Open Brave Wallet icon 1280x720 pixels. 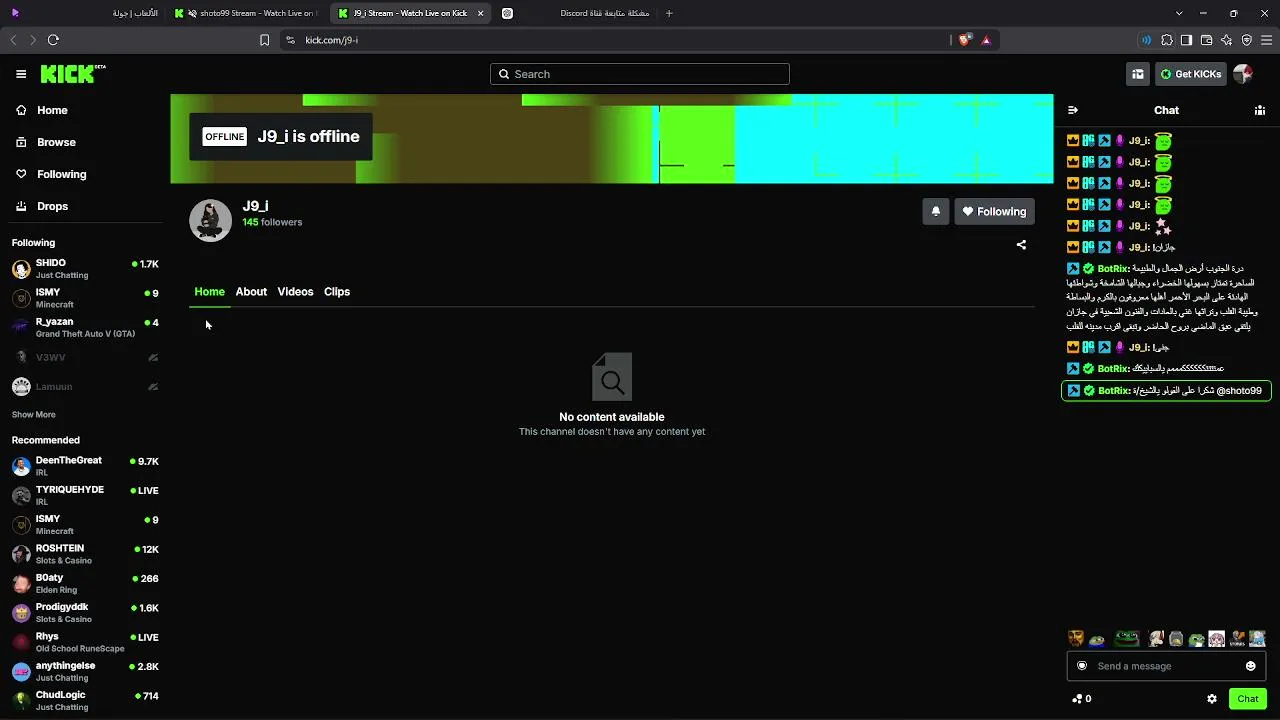1206,40
